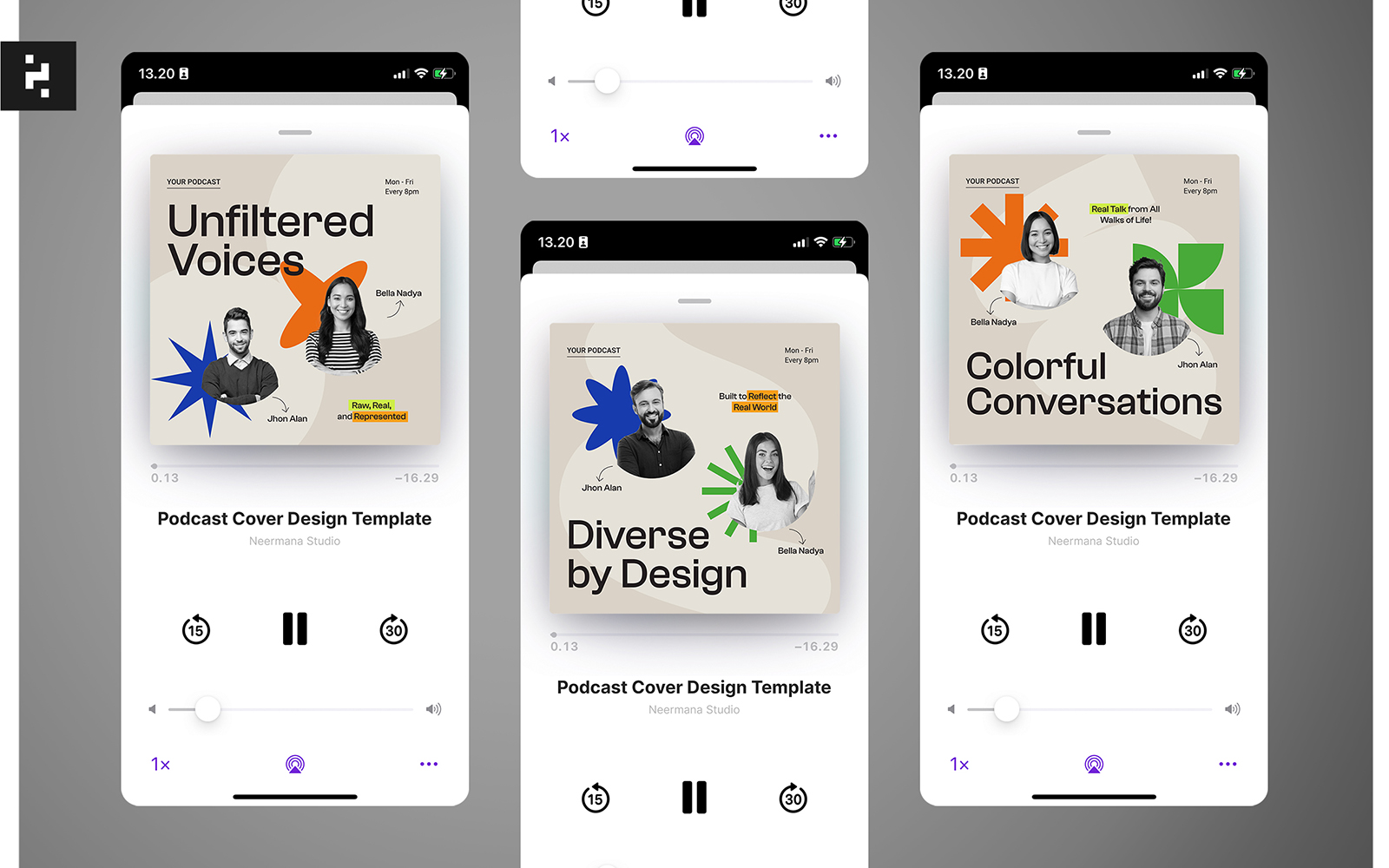
Task: Click the black square logo in the top-left corner
Action: point(38,76)
